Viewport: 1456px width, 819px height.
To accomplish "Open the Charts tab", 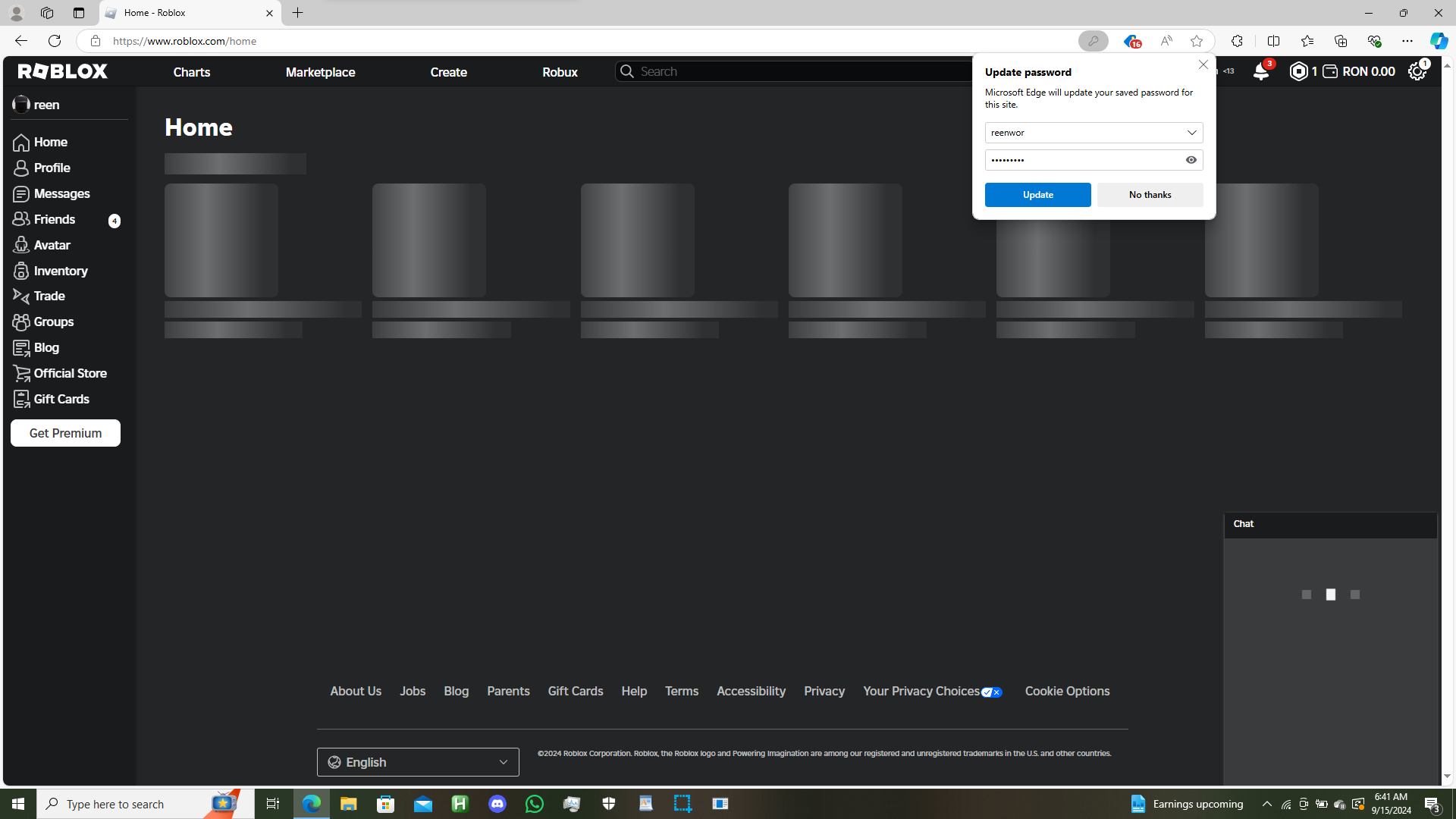I will point(192,72).
